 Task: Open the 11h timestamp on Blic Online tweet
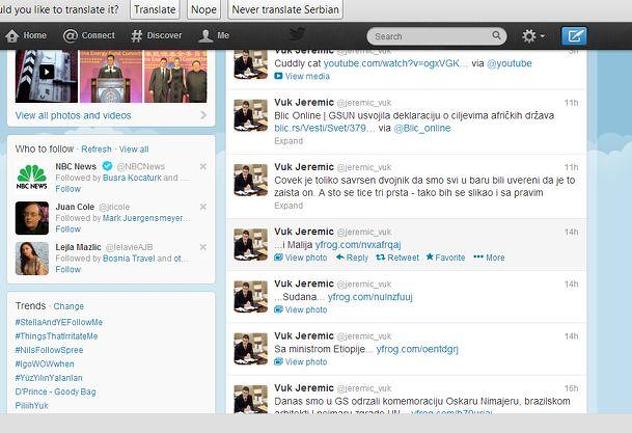pyautogui.click(x=571, y=103)
